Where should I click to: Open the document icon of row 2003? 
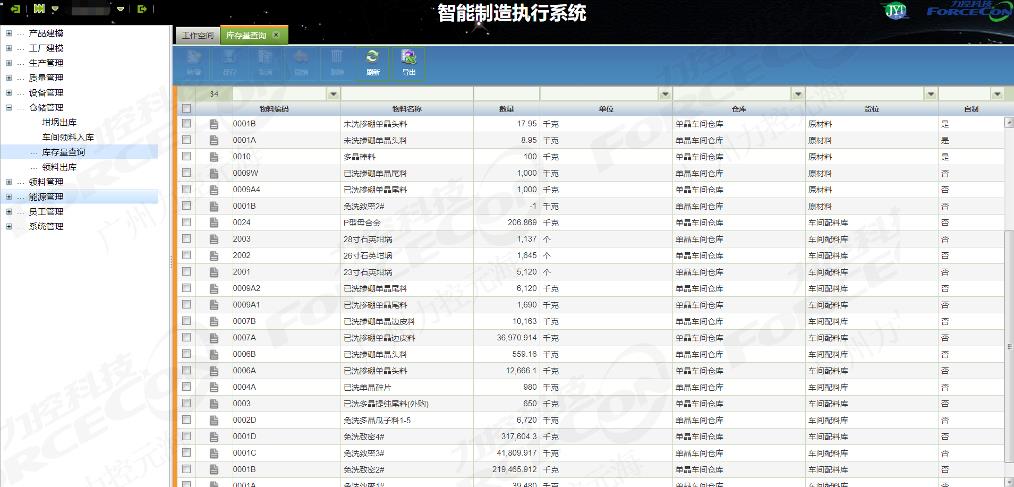(x=214, y=239)
